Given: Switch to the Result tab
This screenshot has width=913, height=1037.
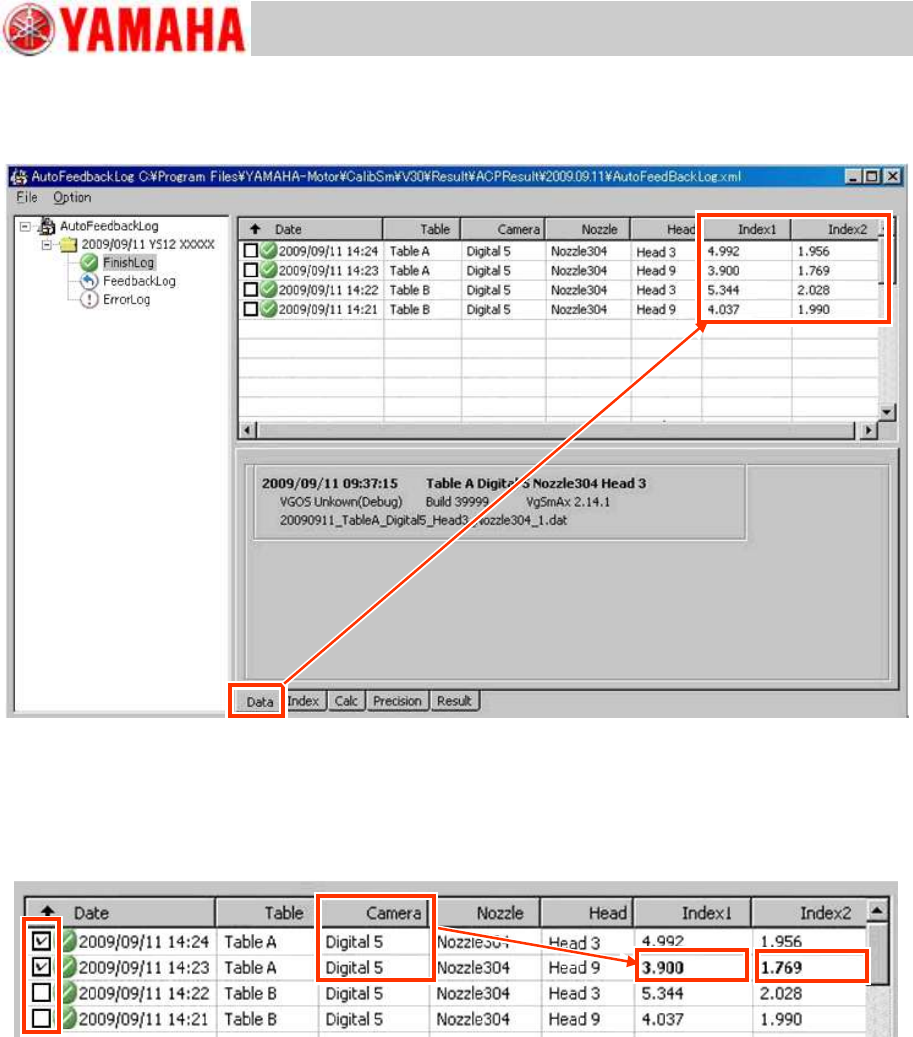Looking at the screenshot, I should (455, 701).
